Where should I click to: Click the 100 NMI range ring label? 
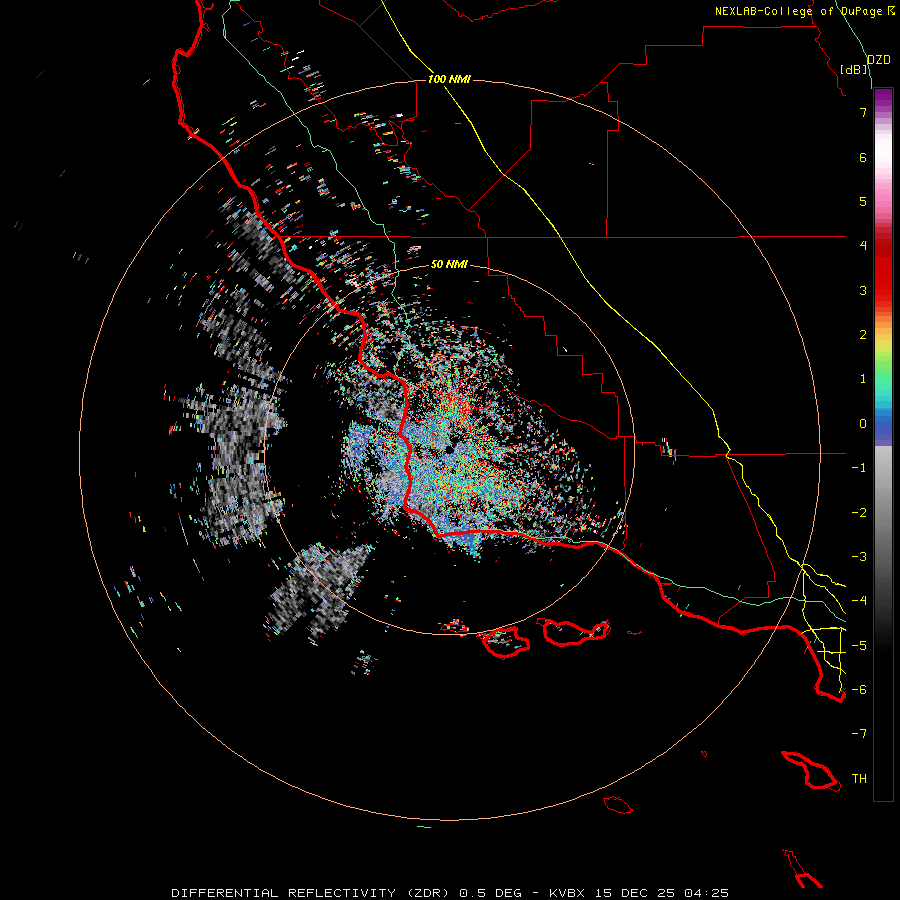point(449,79)
